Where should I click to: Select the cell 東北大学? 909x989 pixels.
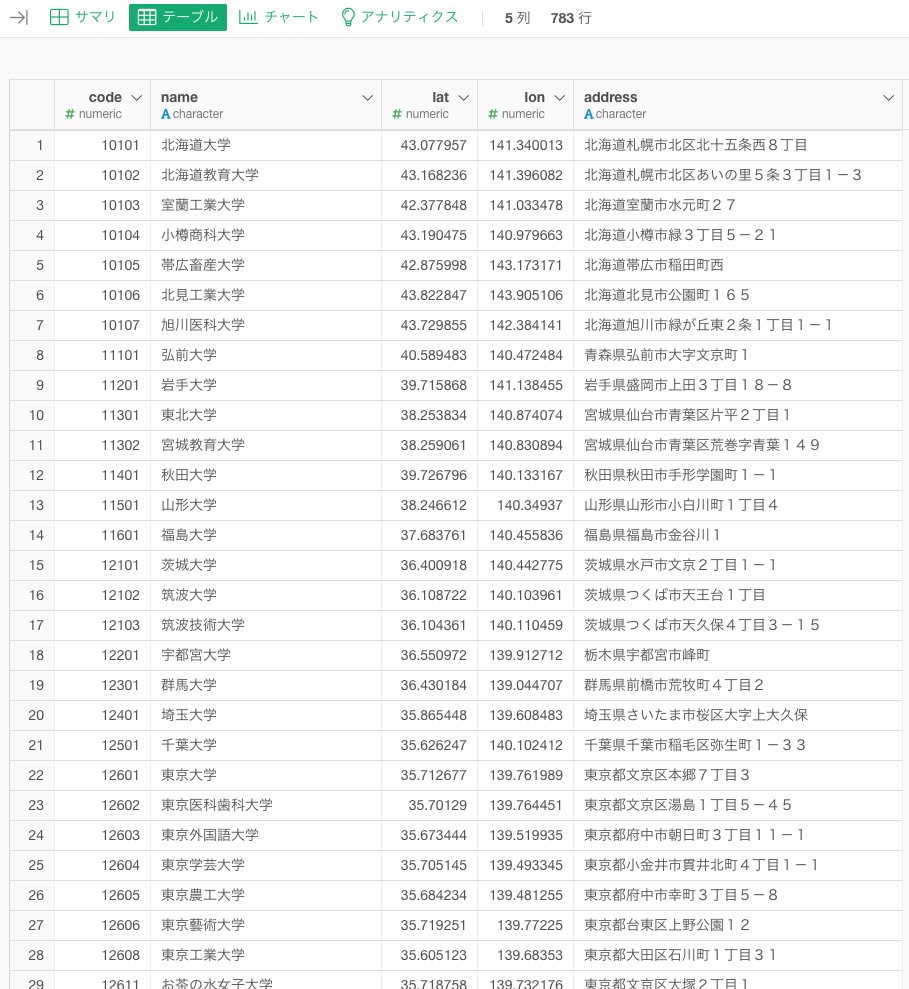click(266, 415)
